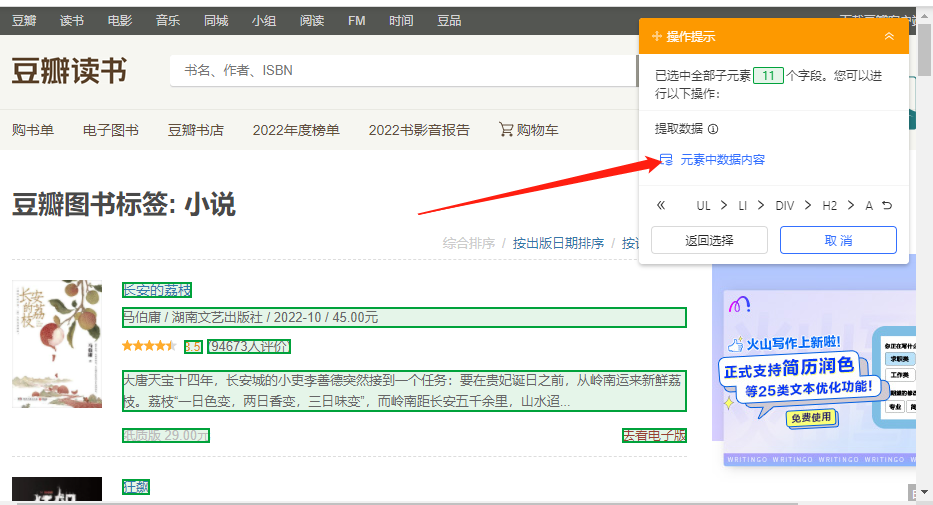Viewport: 933px width, 505px height.
Task: Open the 音乐 top navigation link
Action: (168, 21)
